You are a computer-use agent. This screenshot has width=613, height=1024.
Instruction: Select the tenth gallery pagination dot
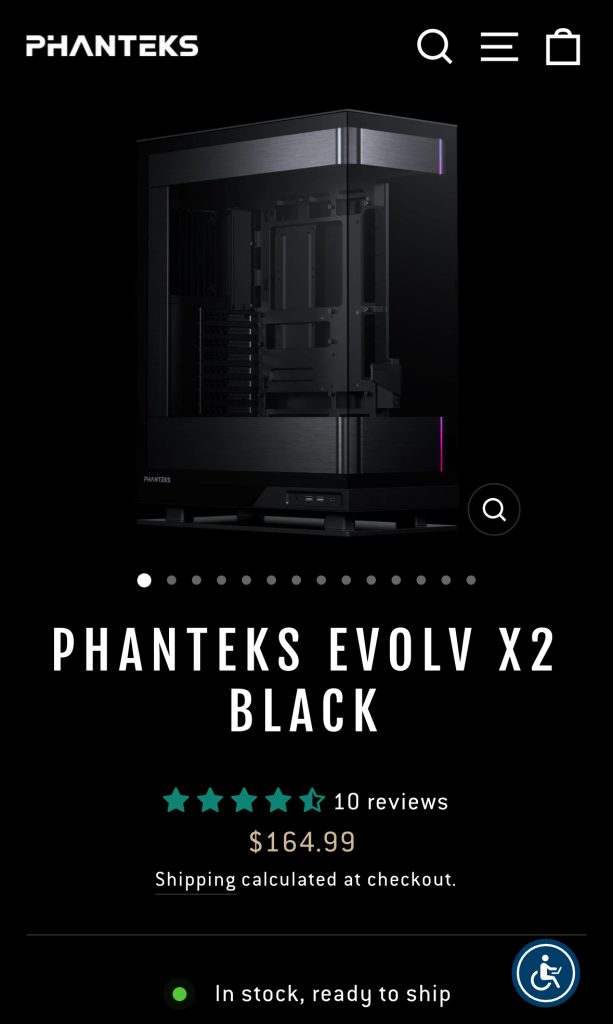click(x=371, y=580)
